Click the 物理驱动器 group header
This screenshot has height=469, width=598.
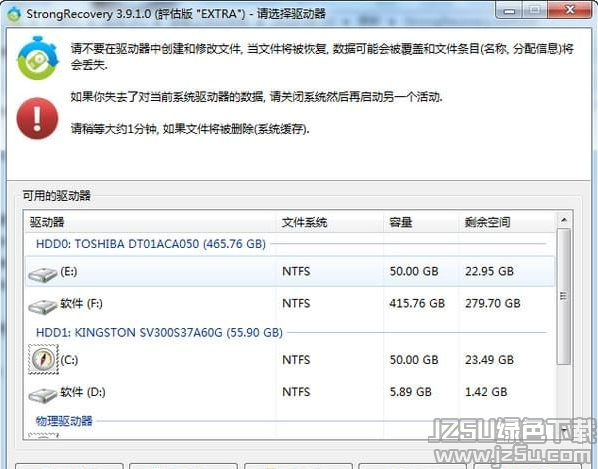pyautogui.click(x=64, y=421)
